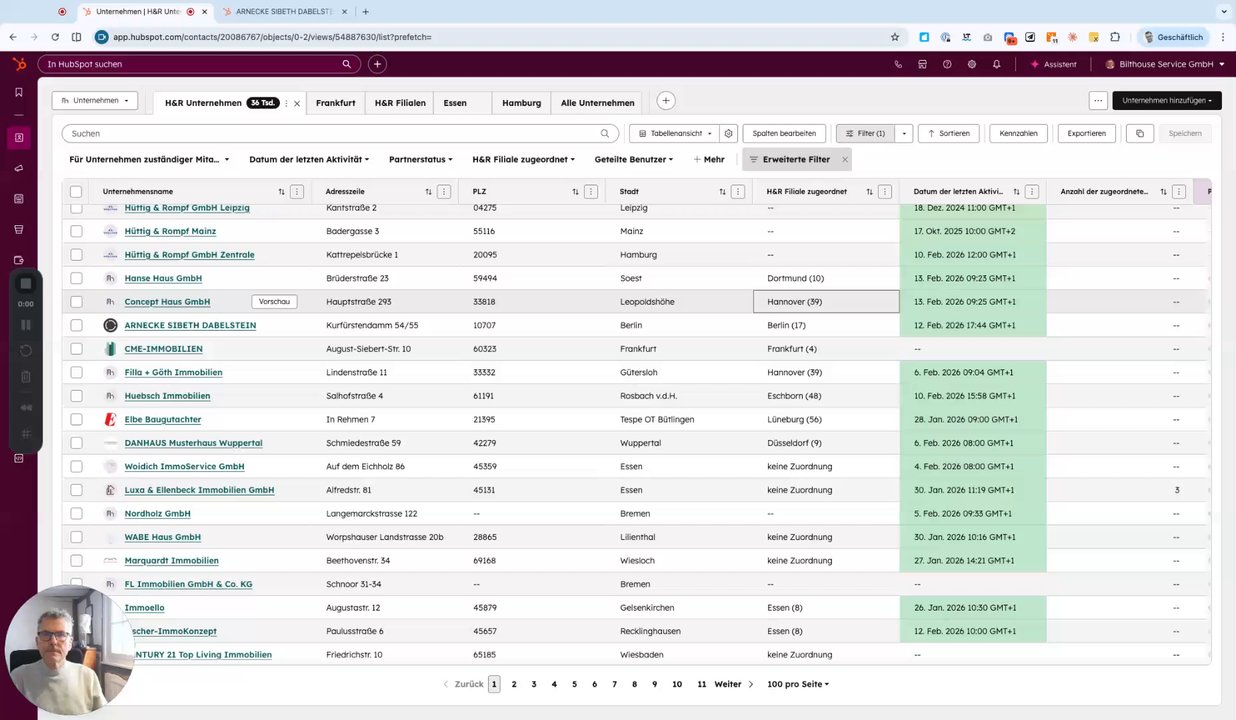Open the Hanse Haus GmbH company link

tap(163, 278)
